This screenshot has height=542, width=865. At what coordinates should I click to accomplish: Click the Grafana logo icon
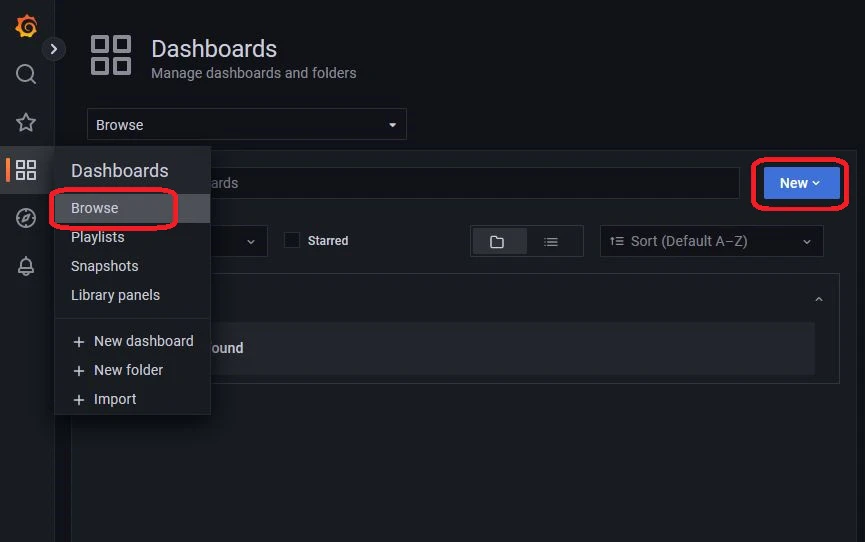26,26
